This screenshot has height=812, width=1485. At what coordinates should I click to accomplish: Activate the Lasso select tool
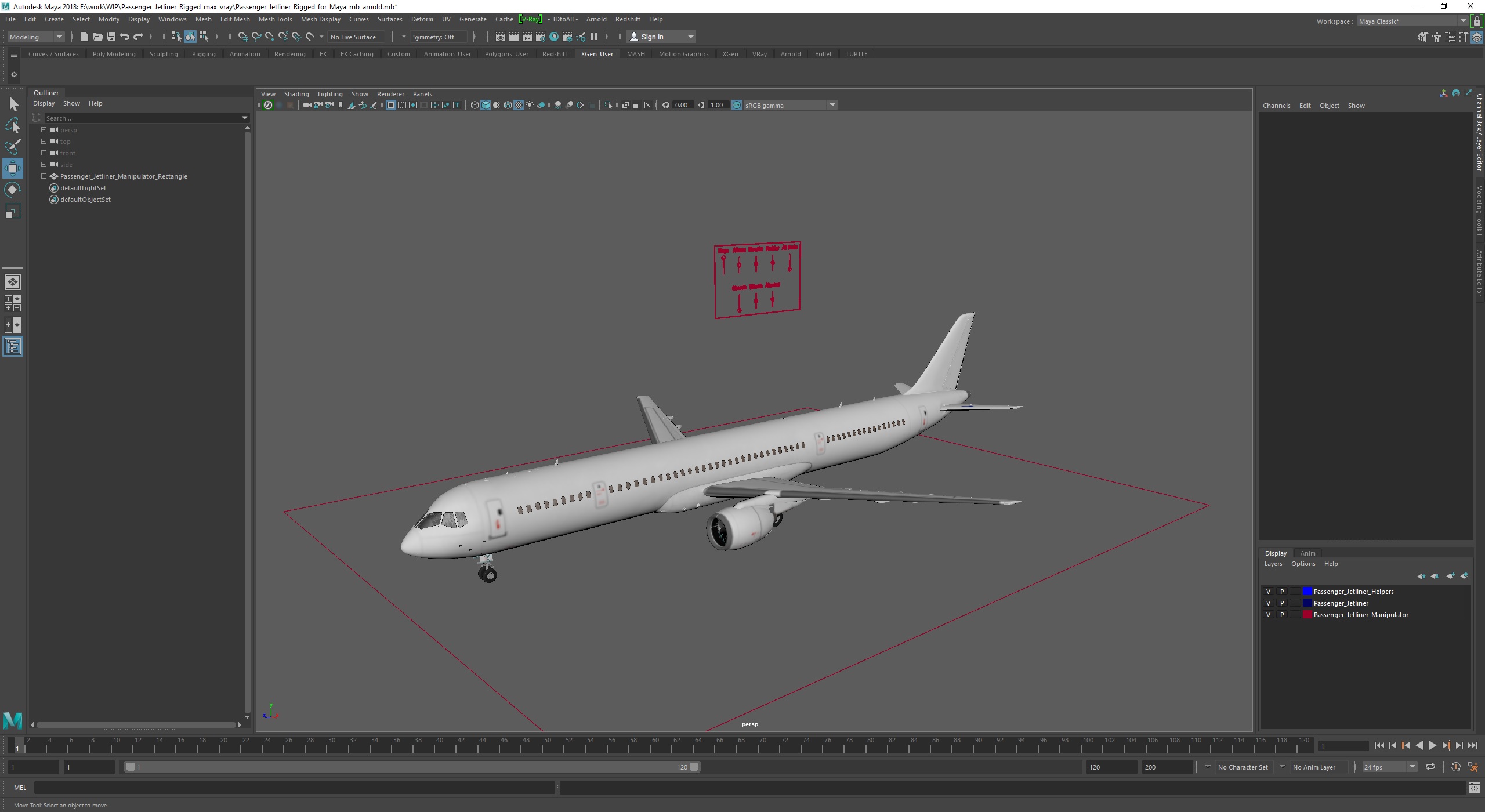(13, 125)
